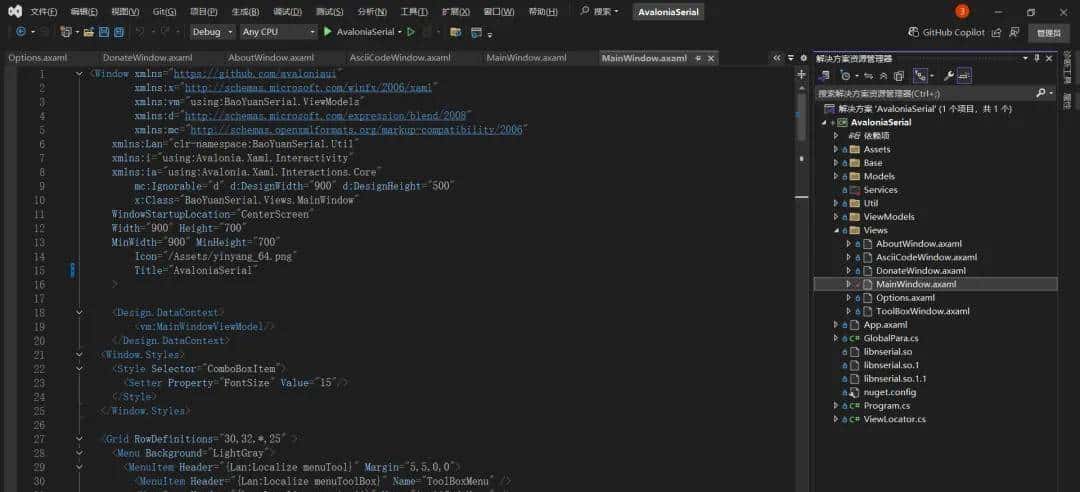
Task: Open the Solution Explorer window options dropdown
Action: (1025, 58)
